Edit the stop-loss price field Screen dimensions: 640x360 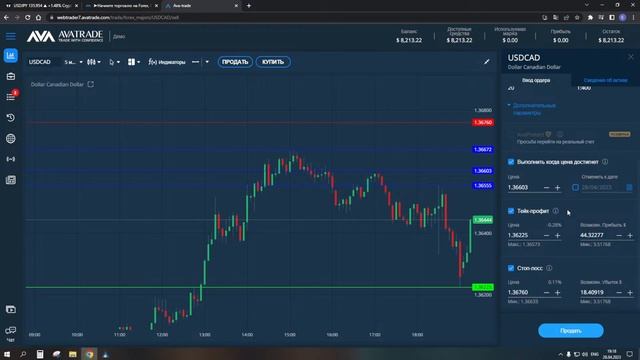[524, 292]
